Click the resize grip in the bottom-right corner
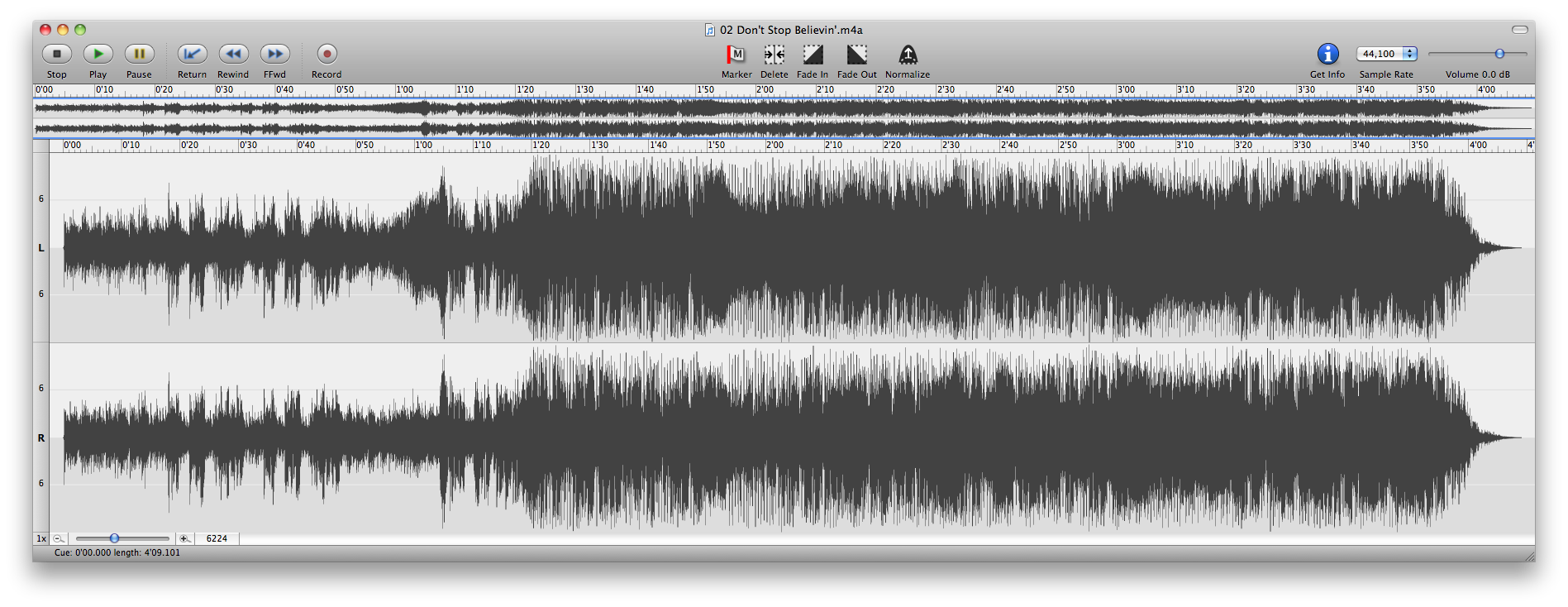The width and height of the screenshot is (1568, 607). tap(1528, 556)
